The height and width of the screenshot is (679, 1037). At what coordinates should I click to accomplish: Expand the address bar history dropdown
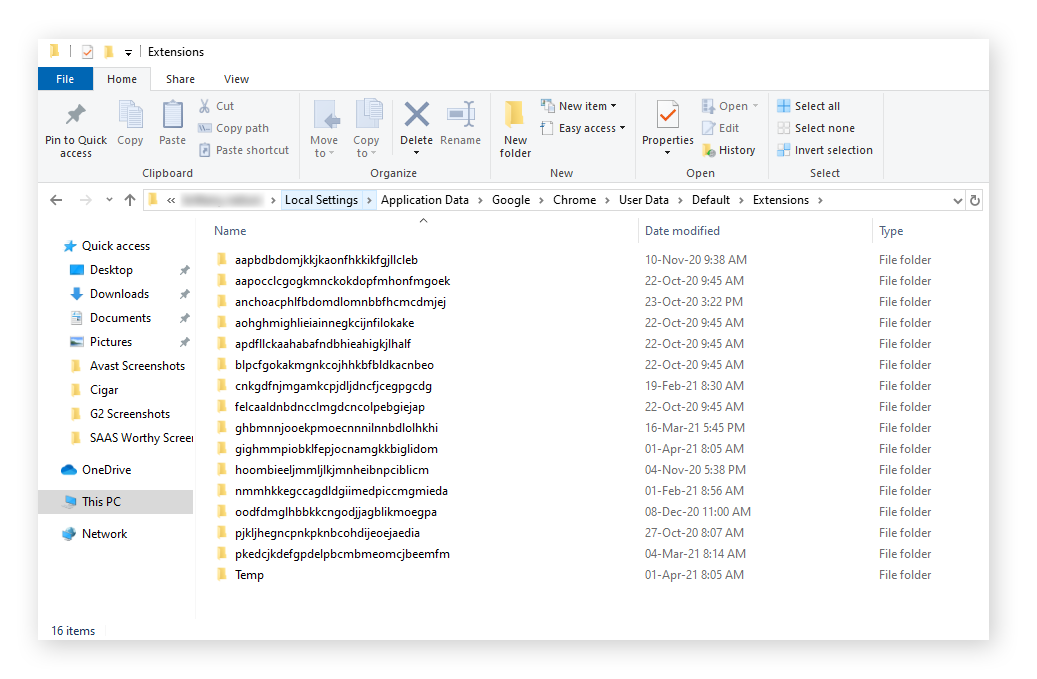click(x=958, y=199)
